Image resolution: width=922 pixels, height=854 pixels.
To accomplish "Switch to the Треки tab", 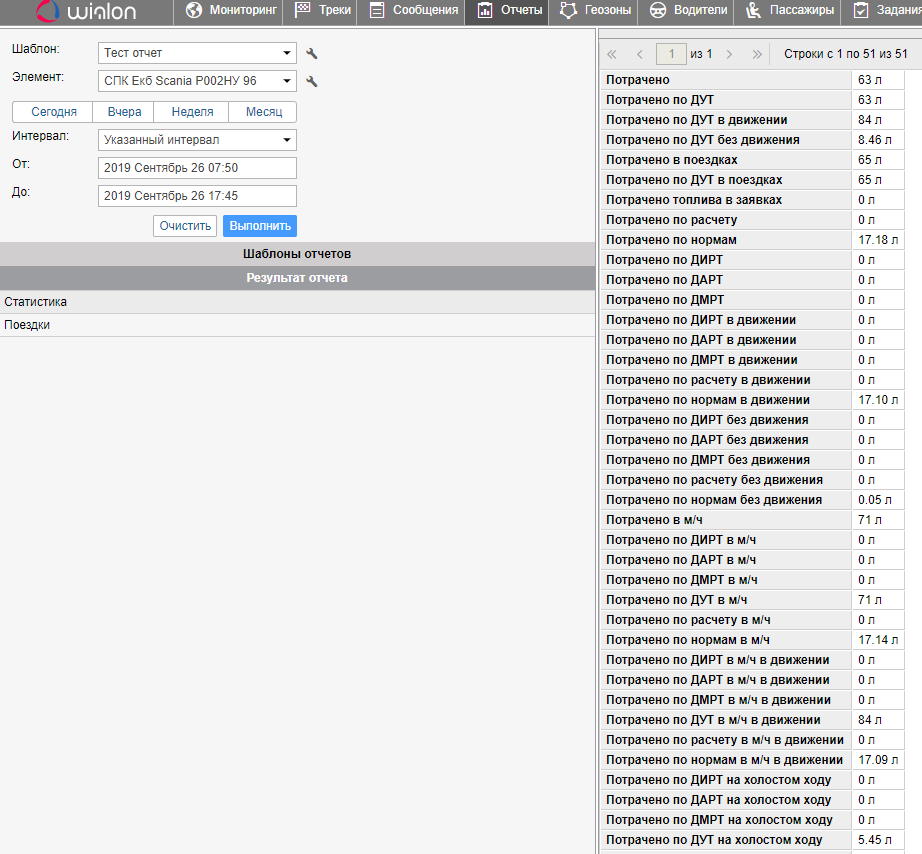I will (x=322, y=11).
